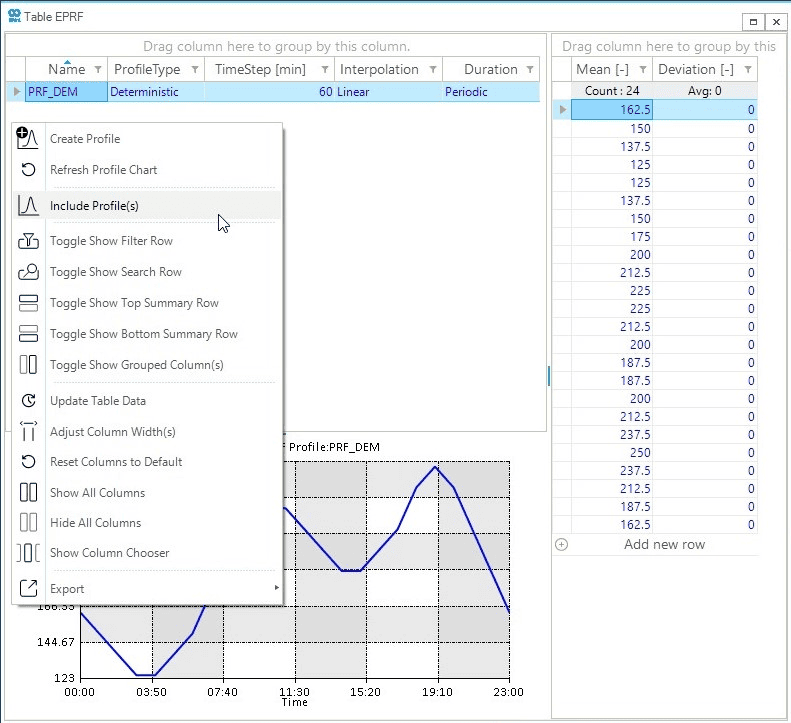The image size is (791, 723).
Task: Click the Update Table Data icon
Action: pos(28,401)
